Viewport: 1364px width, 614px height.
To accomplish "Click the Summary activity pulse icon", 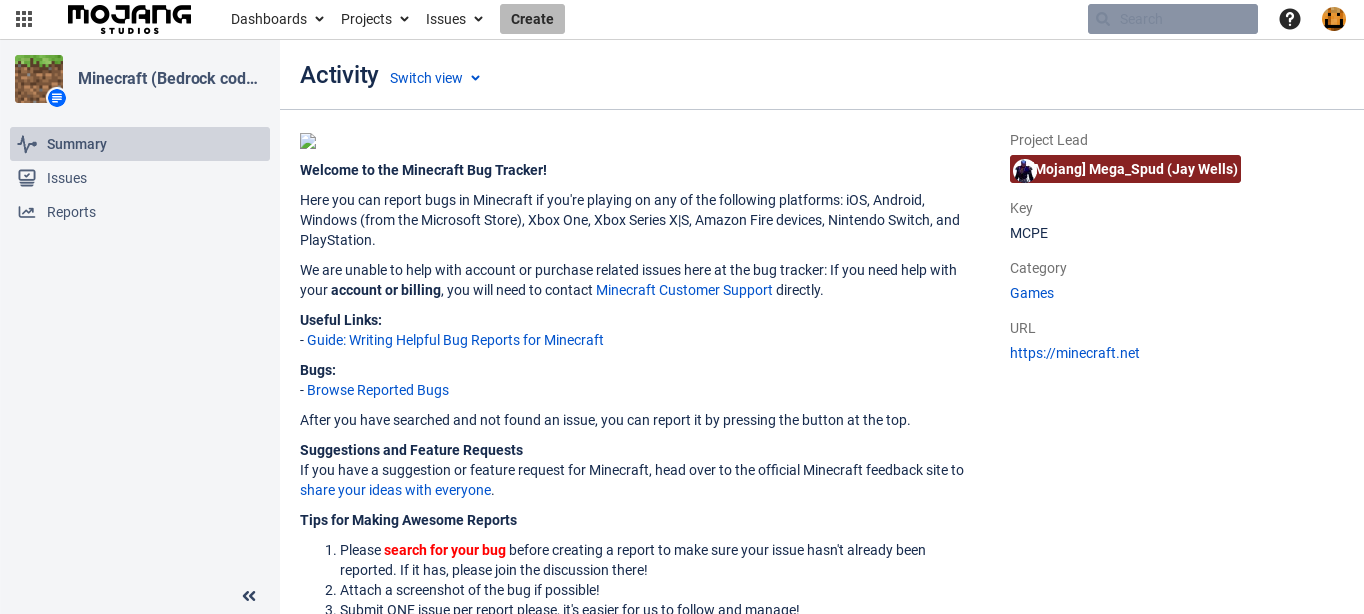I will [x=27, y=144].
